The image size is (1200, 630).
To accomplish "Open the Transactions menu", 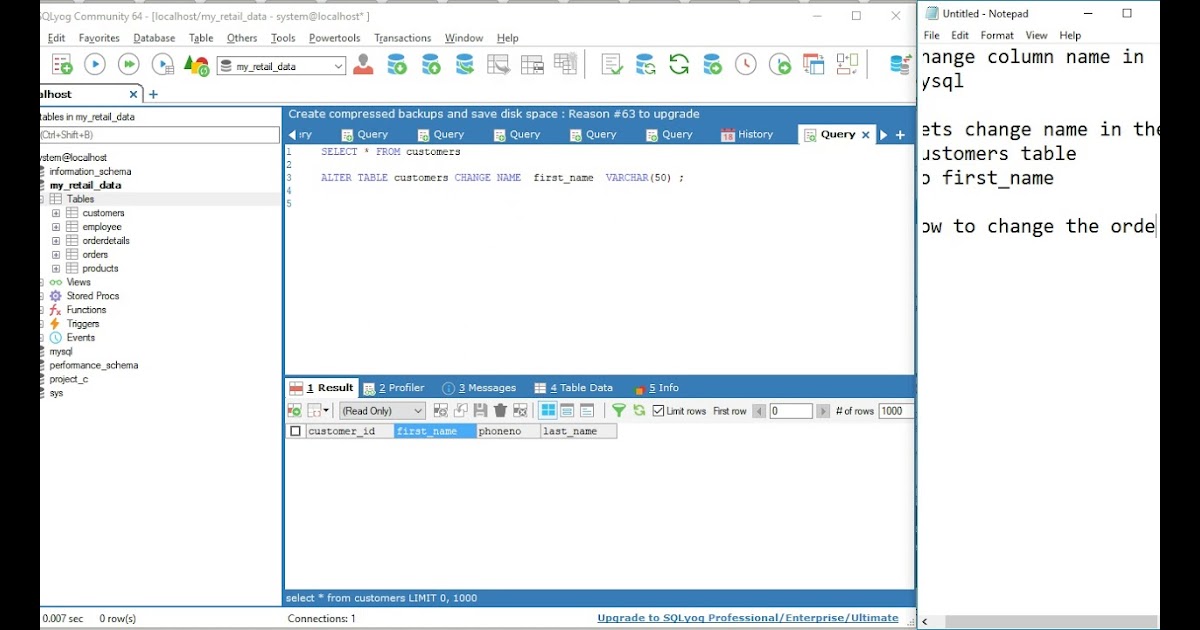I will coord(401,38).
